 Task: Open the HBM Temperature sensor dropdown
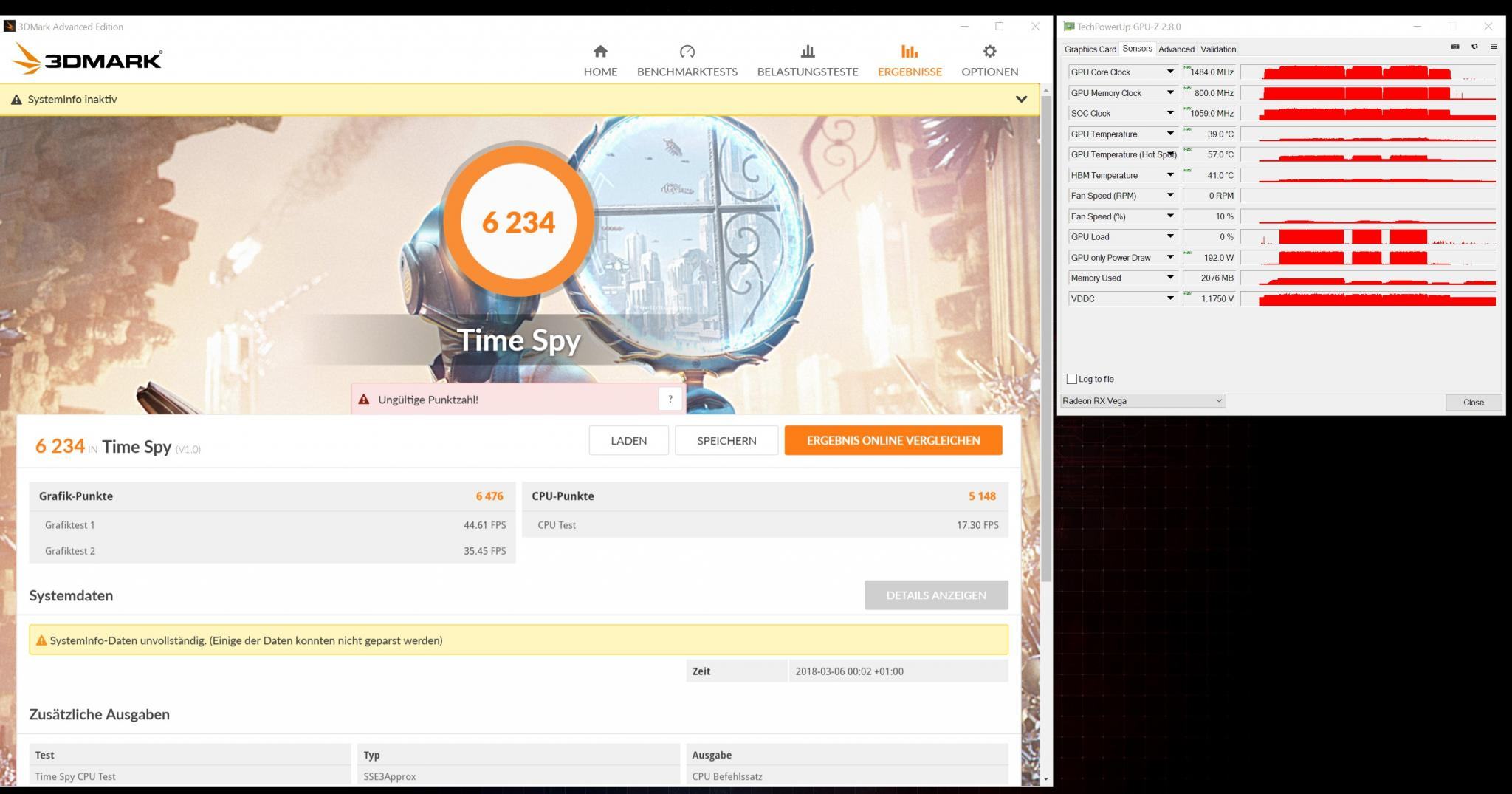point(1170,175)
